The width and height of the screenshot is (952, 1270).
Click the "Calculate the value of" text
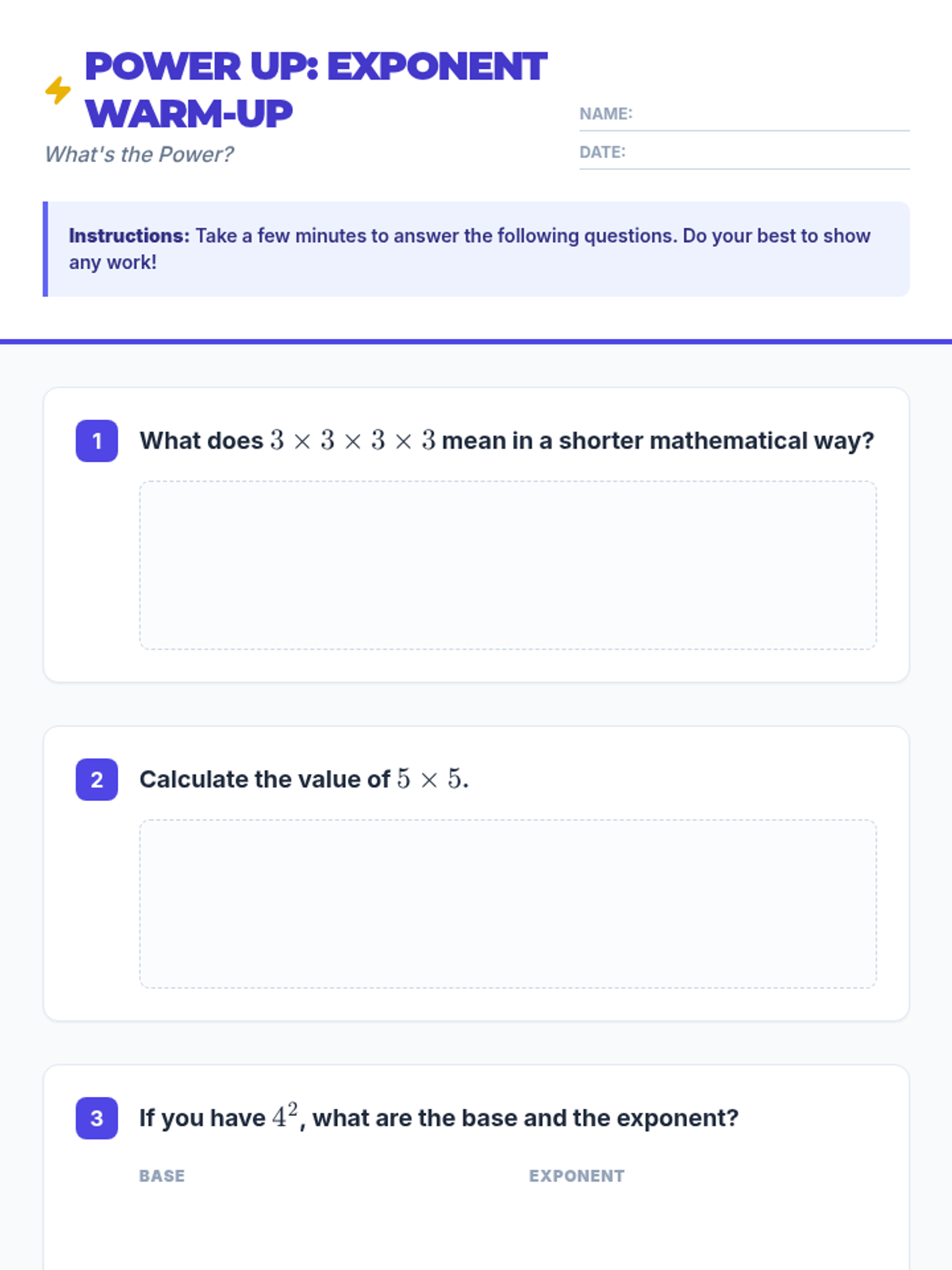pos(265,779)
